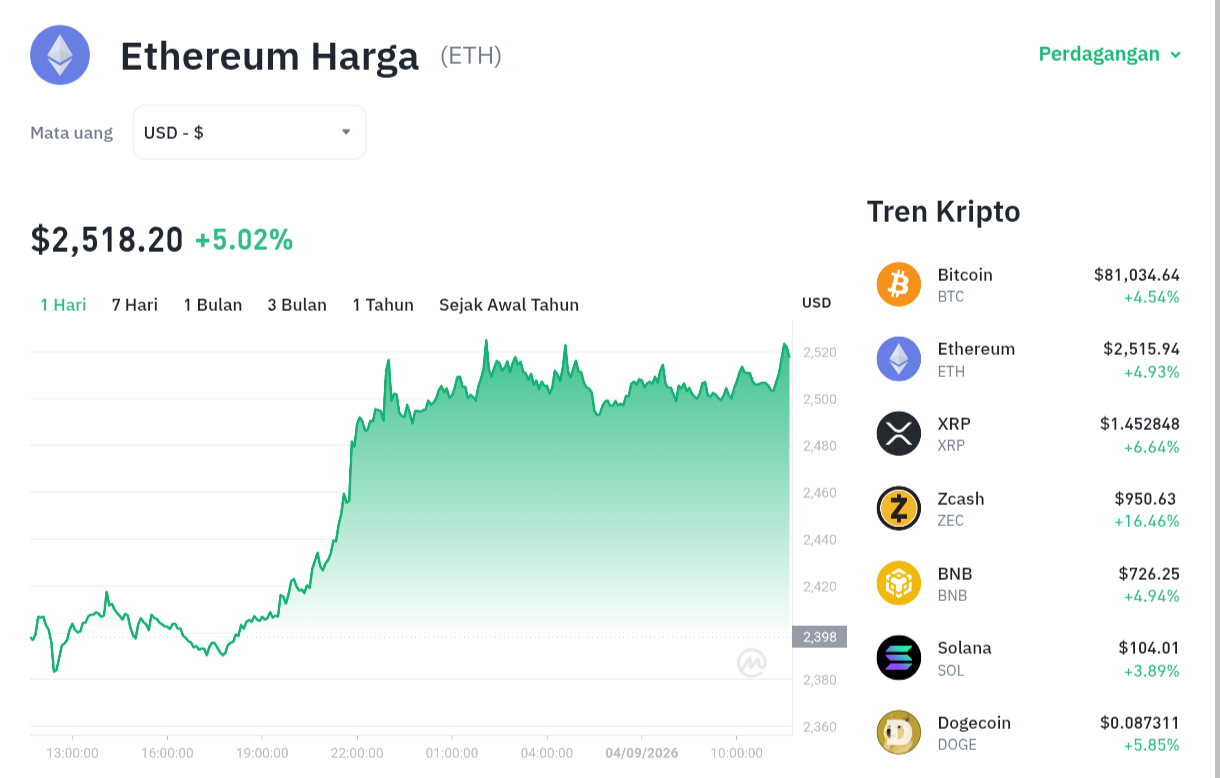Click the XRP coin icon
Viewport: 1220px width, 778px height.
898,433
